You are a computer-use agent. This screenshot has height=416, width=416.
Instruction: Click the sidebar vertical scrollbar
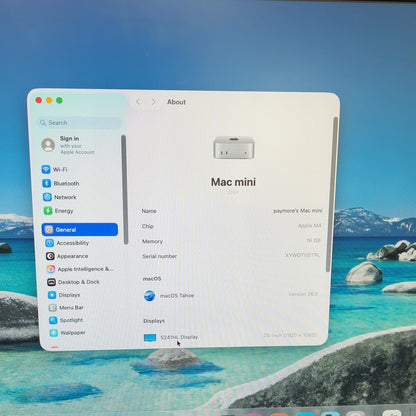coord(125,190)
